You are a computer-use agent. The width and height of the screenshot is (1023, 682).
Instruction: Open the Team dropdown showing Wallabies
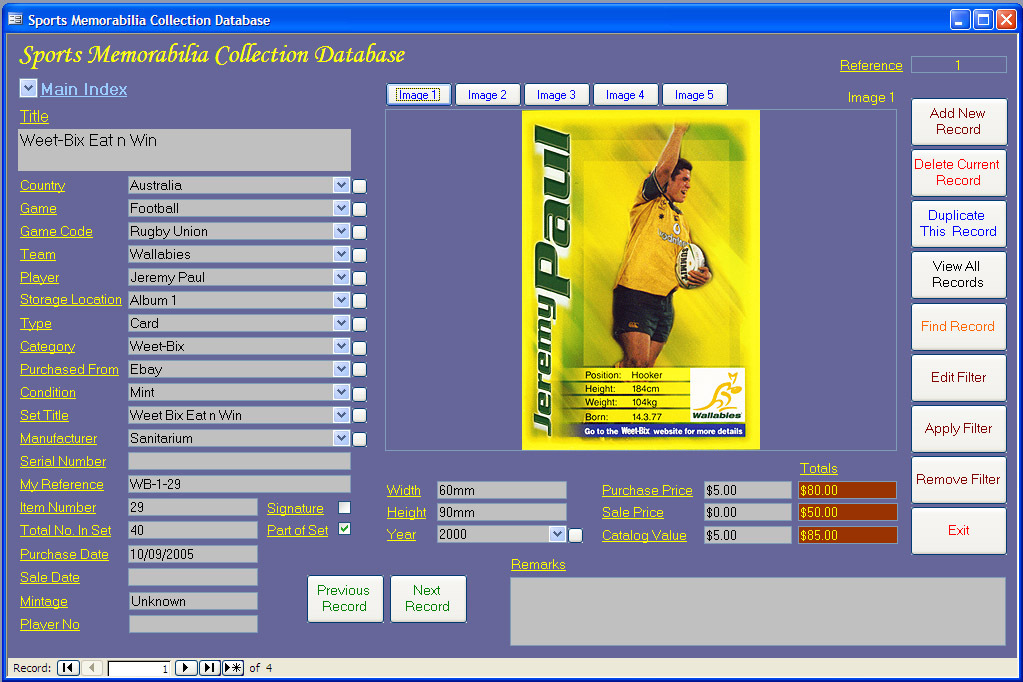(341, 254)
